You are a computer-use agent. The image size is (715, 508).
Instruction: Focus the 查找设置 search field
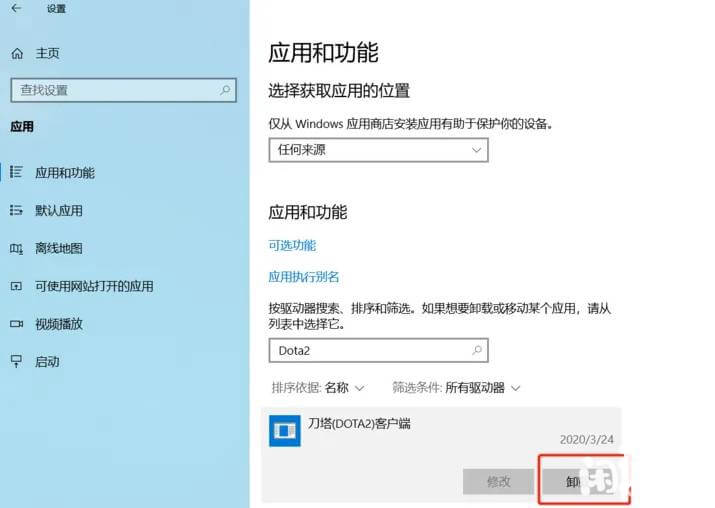(x=124, y=90)
